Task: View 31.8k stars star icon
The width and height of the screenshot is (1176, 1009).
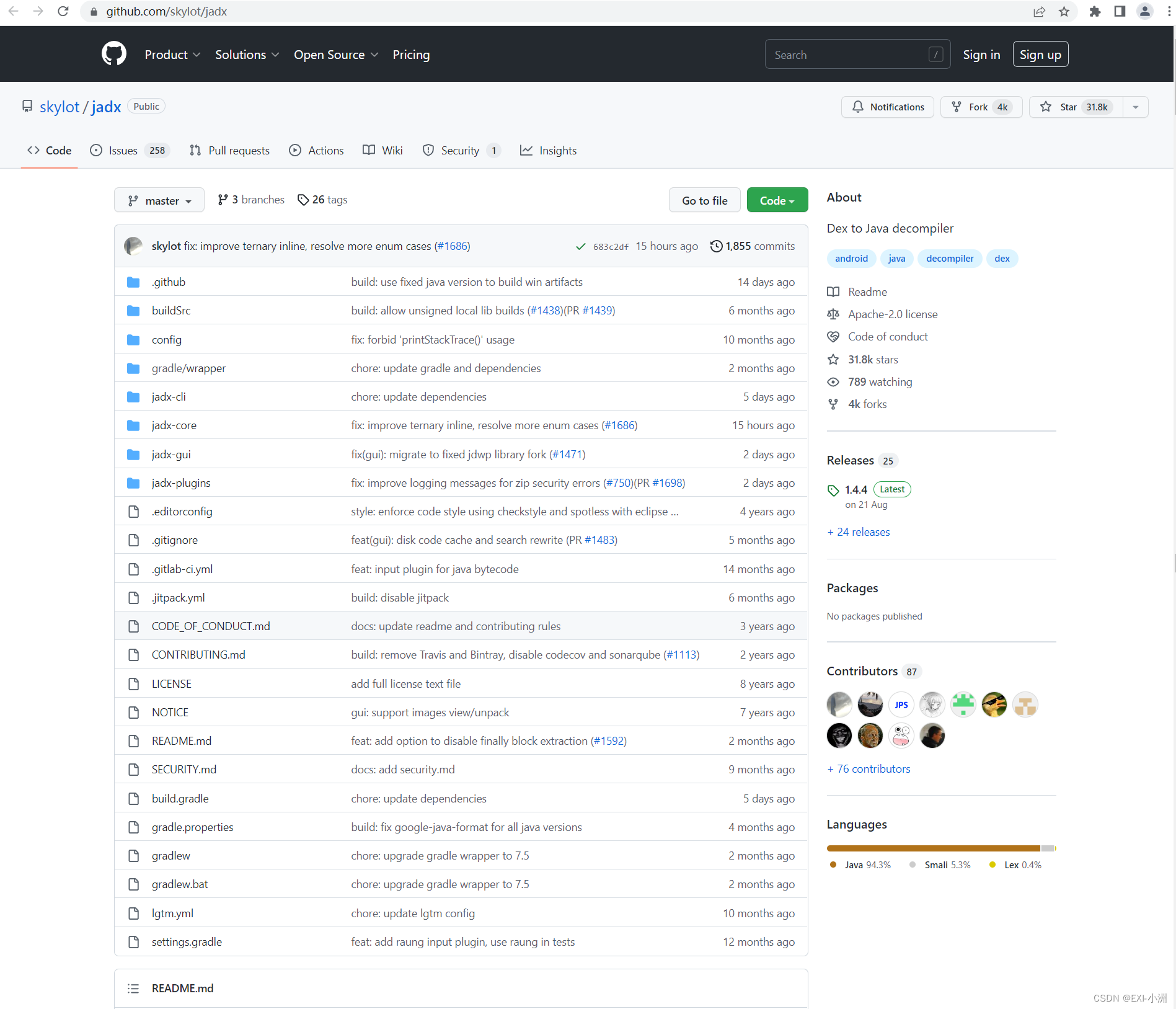Action: tap(833, 360)
